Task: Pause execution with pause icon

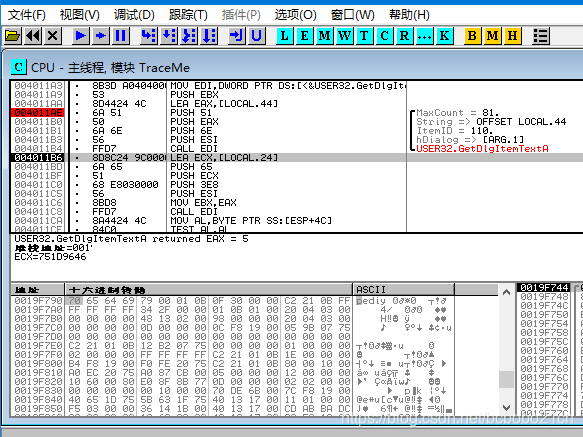Action: [121, 36]
